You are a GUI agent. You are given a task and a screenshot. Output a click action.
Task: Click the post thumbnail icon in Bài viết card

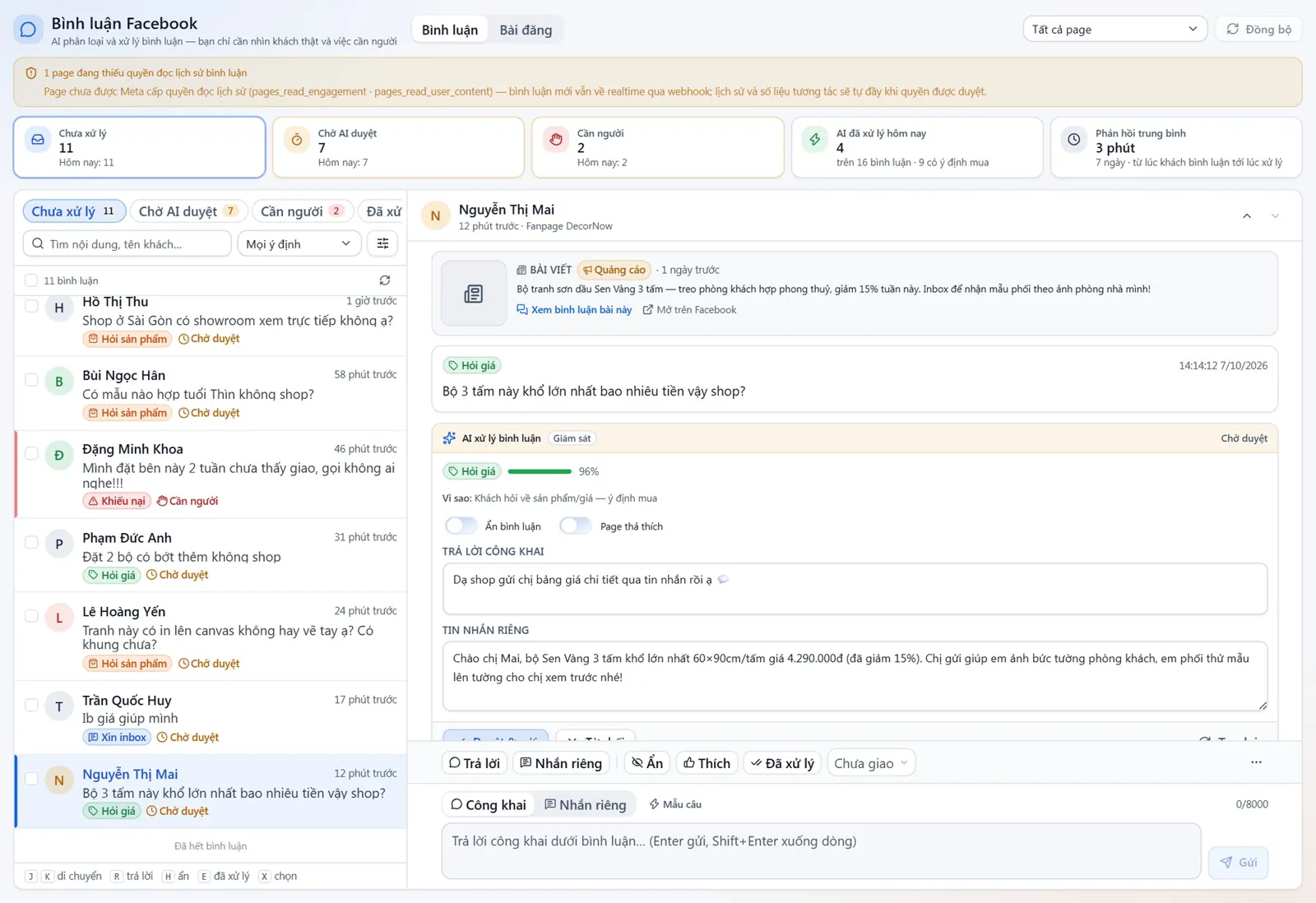click(474, 294)
